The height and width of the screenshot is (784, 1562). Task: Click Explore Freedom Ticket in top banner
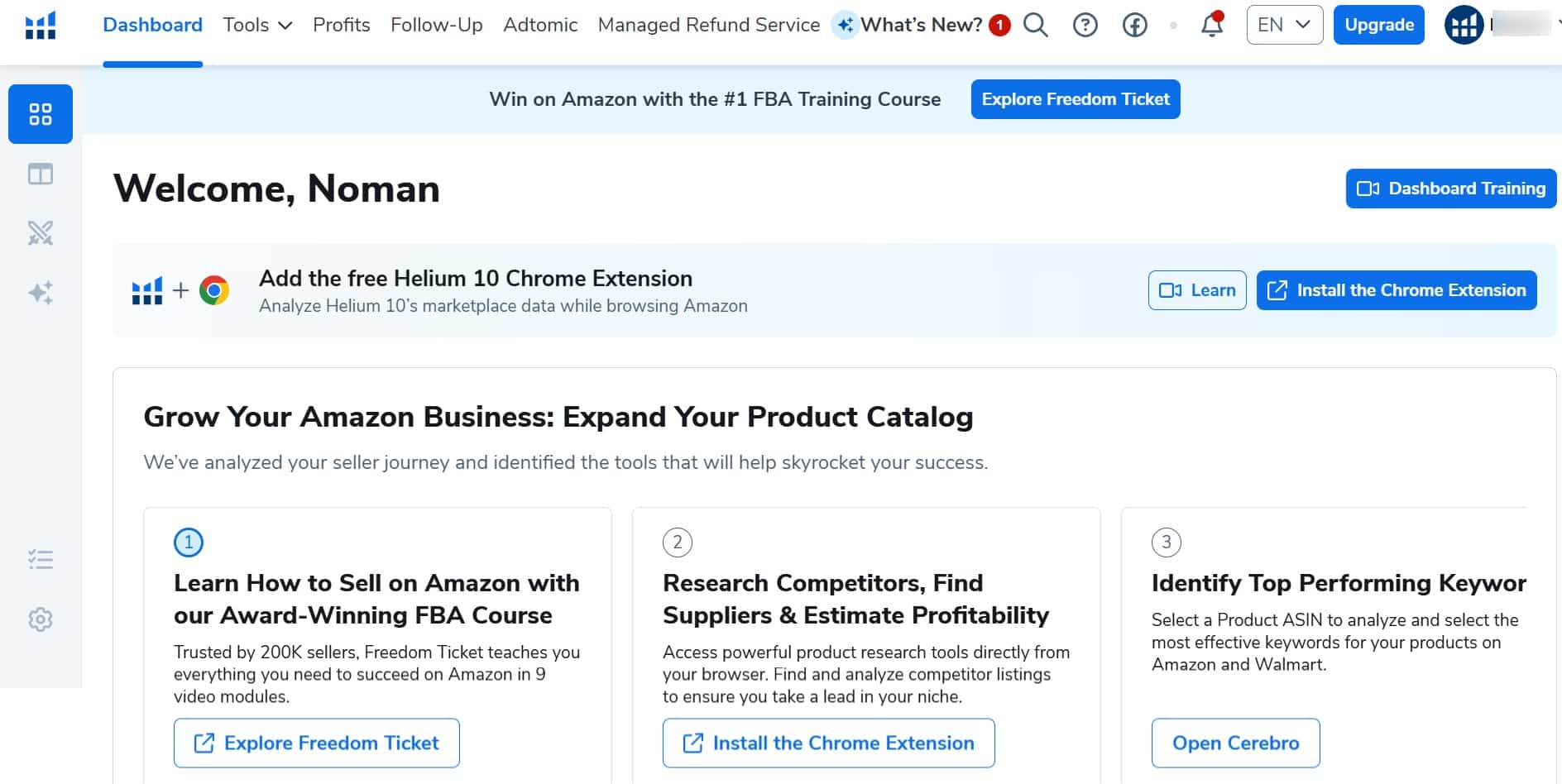click(x=1076, y=99)
